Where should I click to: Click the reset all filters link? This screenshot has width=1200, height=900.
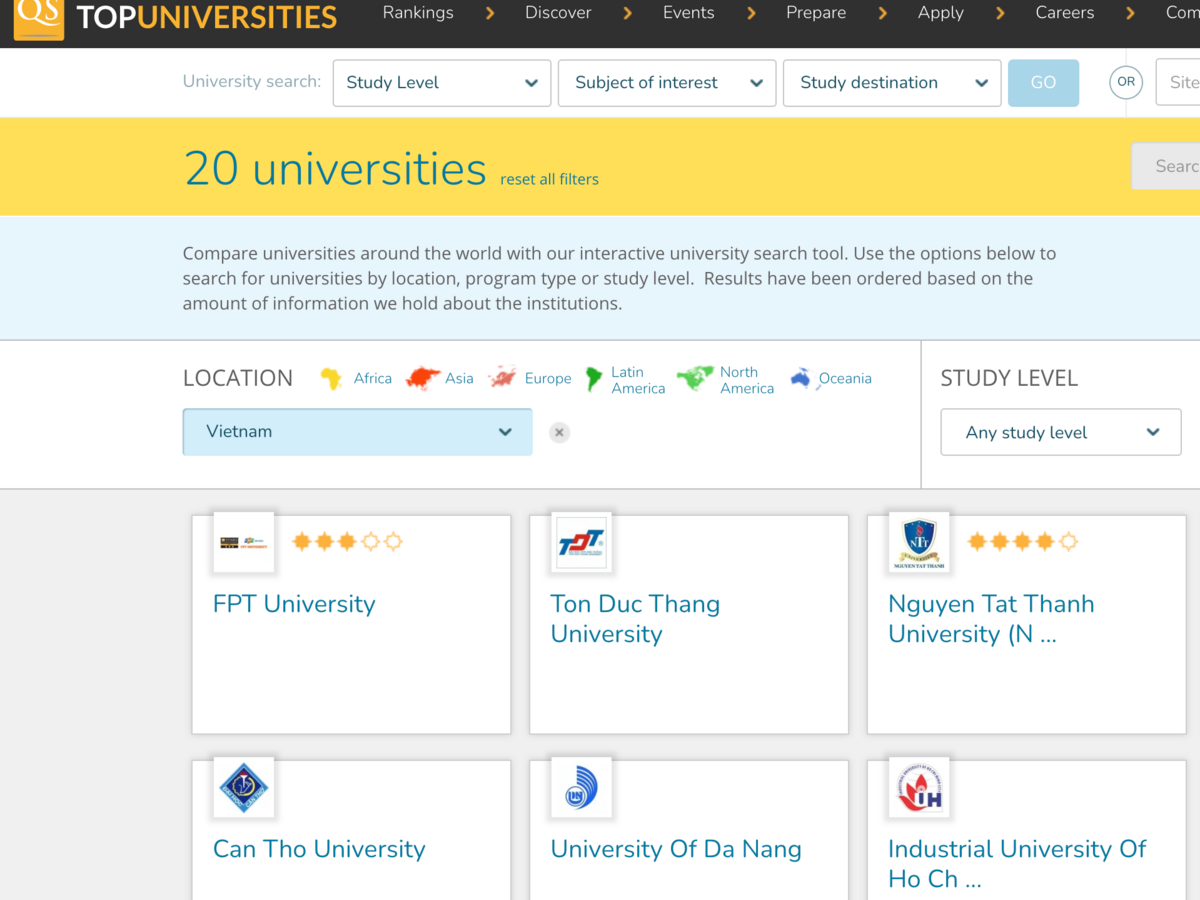[x=549, y=180]
